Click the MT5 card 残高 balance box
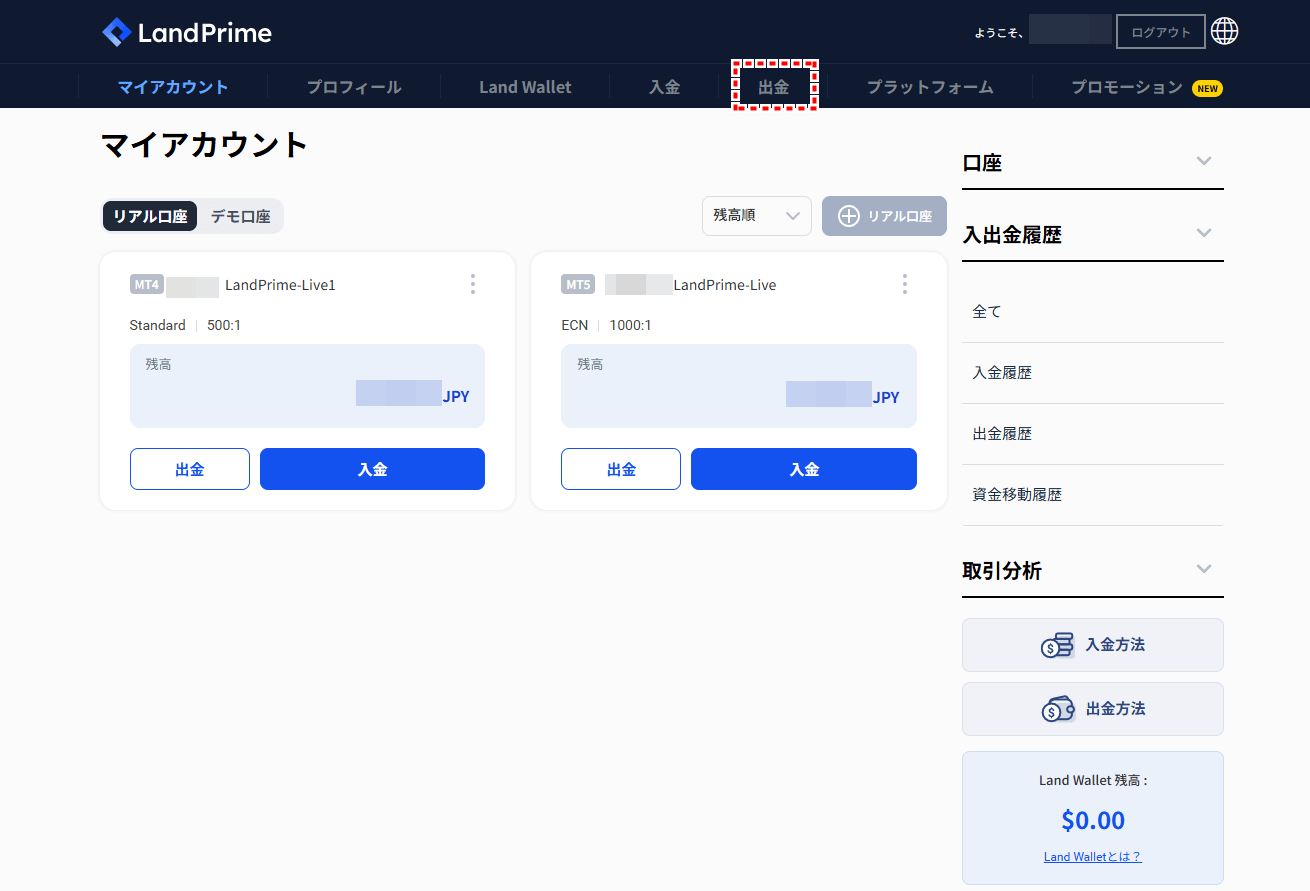The height and width of the screenshot is (891, 1310). [739, 386]
